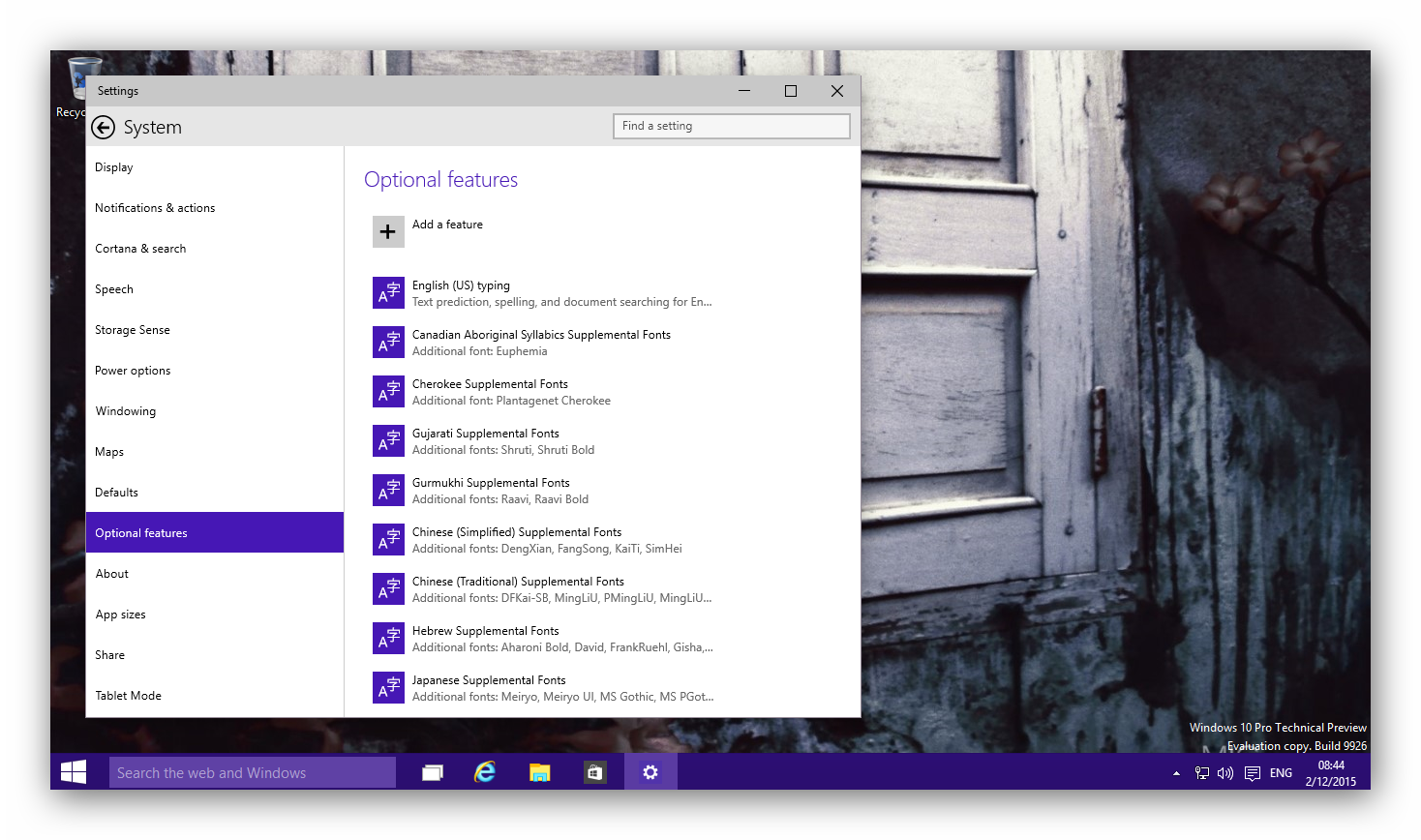Click the Add a feature label

pos(447,225)
